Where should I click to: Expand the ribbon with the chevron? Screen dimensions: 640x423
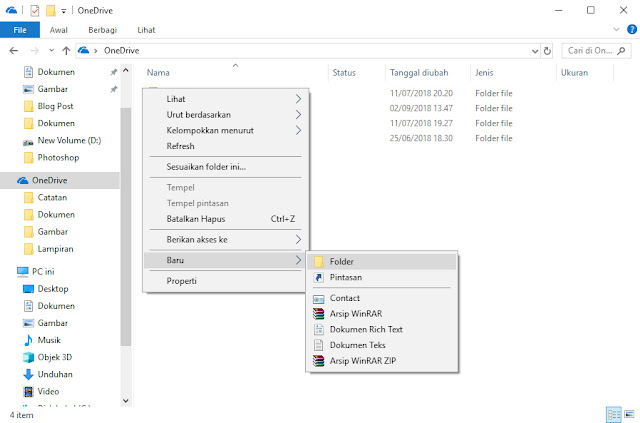(x=616, y=29)
